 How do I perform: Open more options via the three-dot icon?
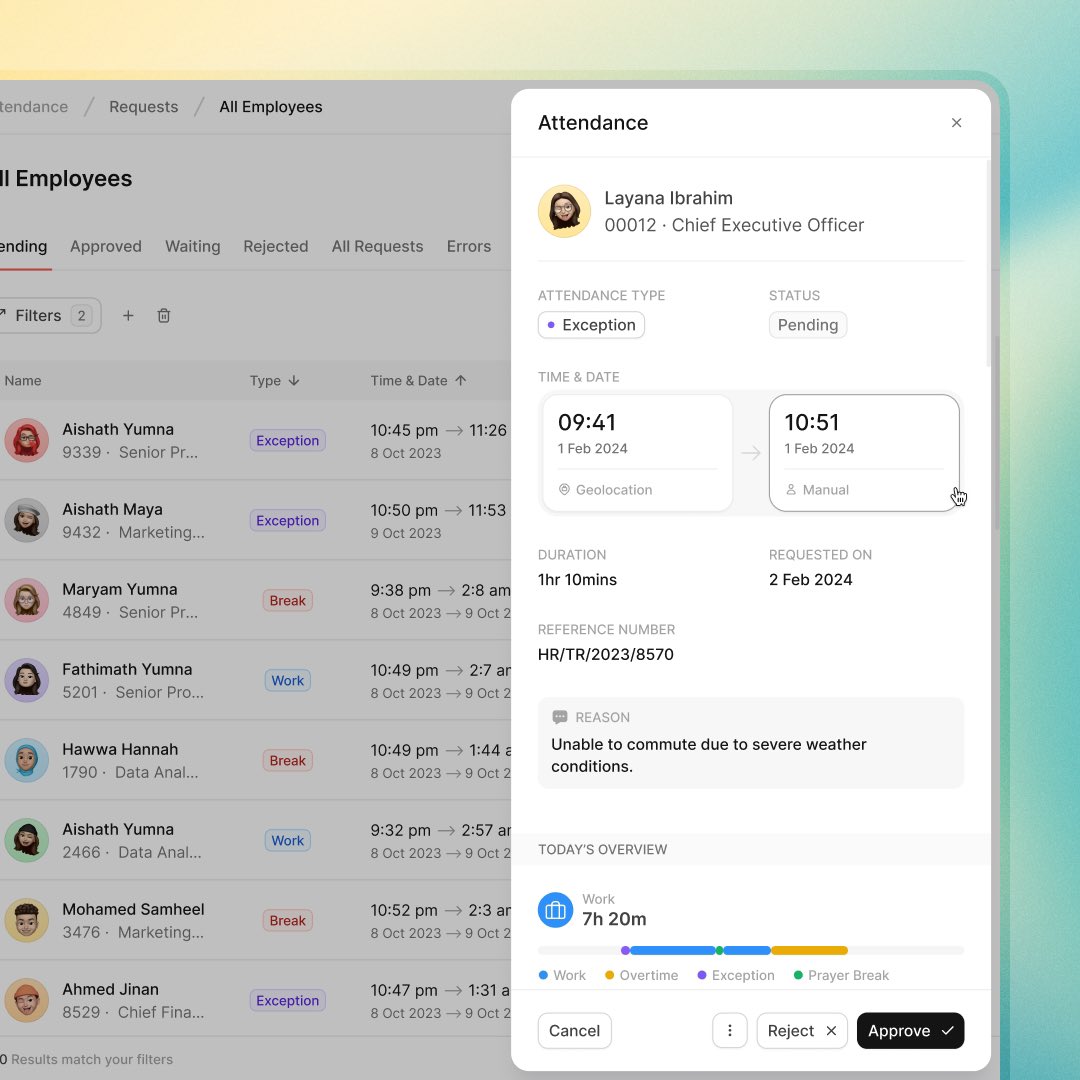click(x=729, y=1030)
